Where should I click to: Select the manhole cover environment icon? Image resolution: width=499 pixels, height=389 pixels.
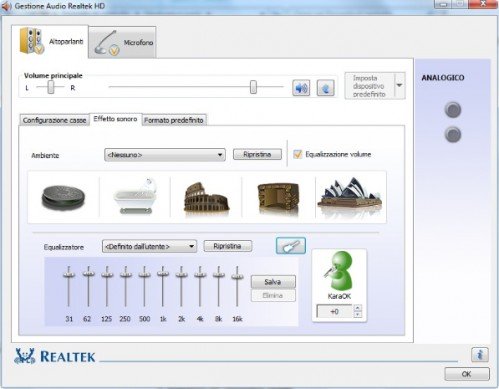pos(63,197)
